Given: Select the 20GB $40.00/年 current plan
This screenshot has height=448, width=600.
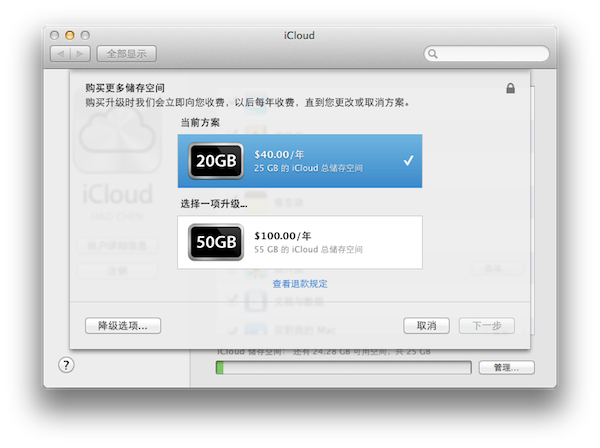Looking at the screenshot, I should [300, 161].
